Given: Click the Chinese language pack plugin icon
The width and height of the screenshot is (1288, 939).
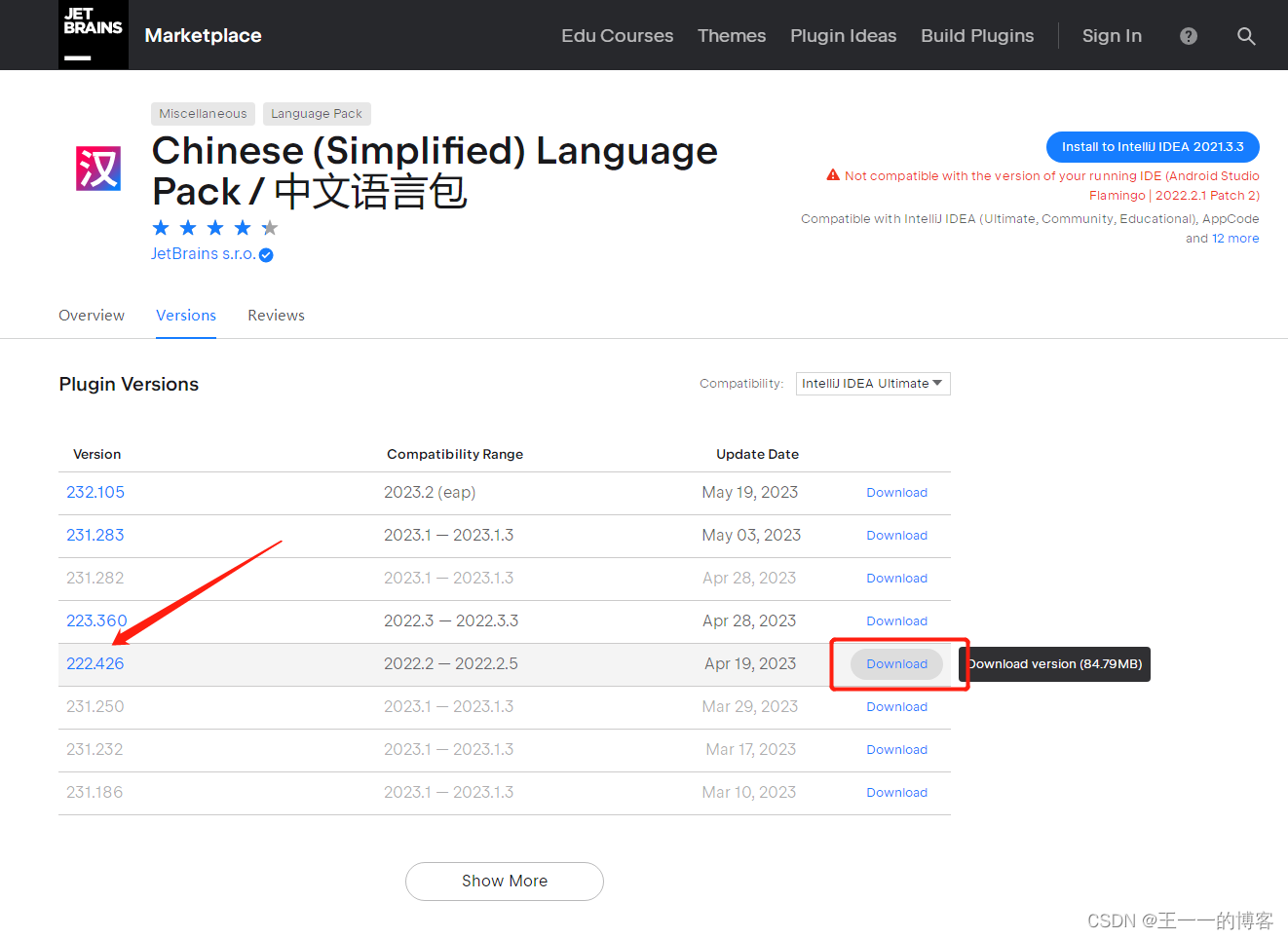Looking at the screenshot, I should pos(98,169).
